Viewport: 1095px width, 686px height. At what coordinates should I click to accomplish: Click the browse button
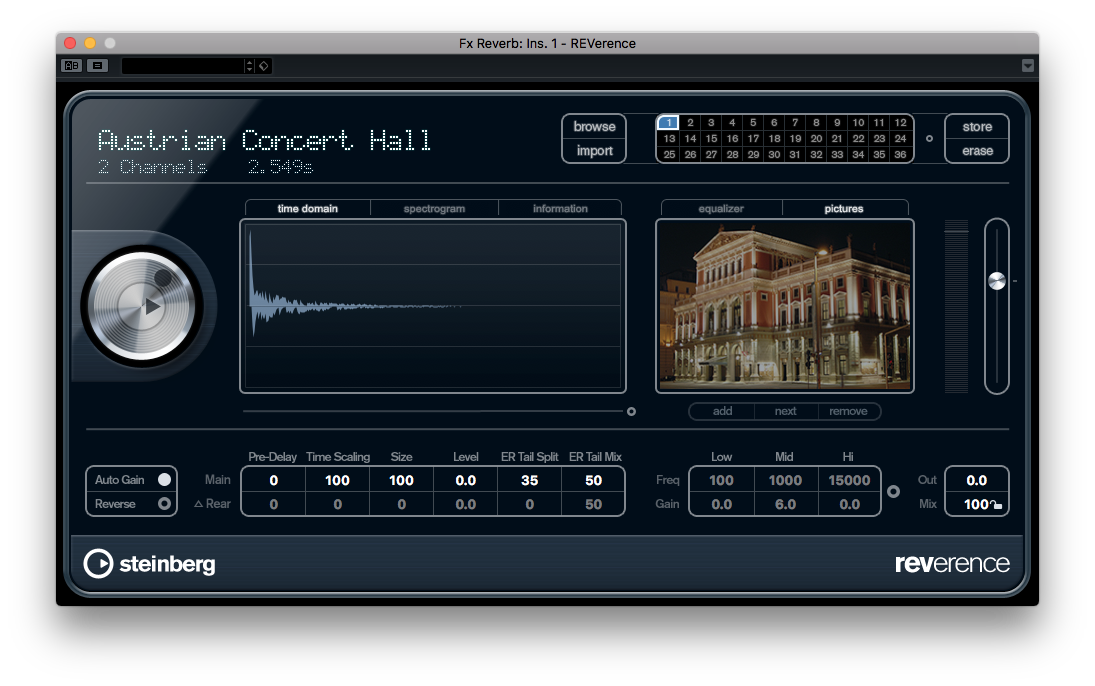594,126
